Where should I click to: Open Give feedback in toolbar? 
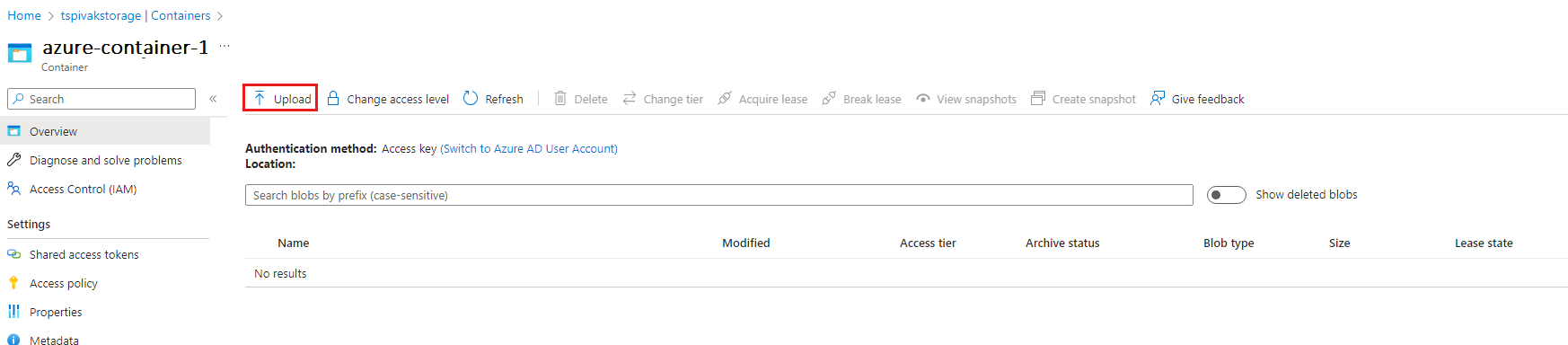(1197, 99)
